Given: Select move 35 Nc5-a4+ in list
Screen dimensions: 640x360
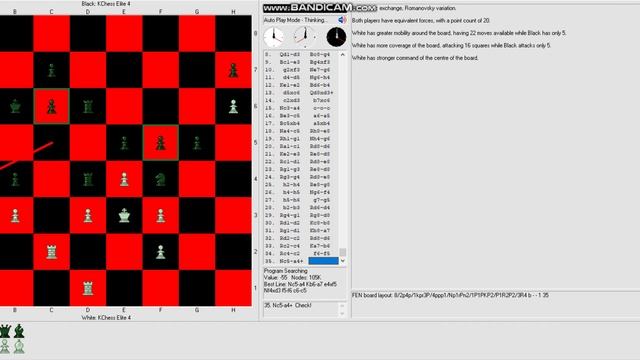Looking at the screenshot, I should coord(291,261).
